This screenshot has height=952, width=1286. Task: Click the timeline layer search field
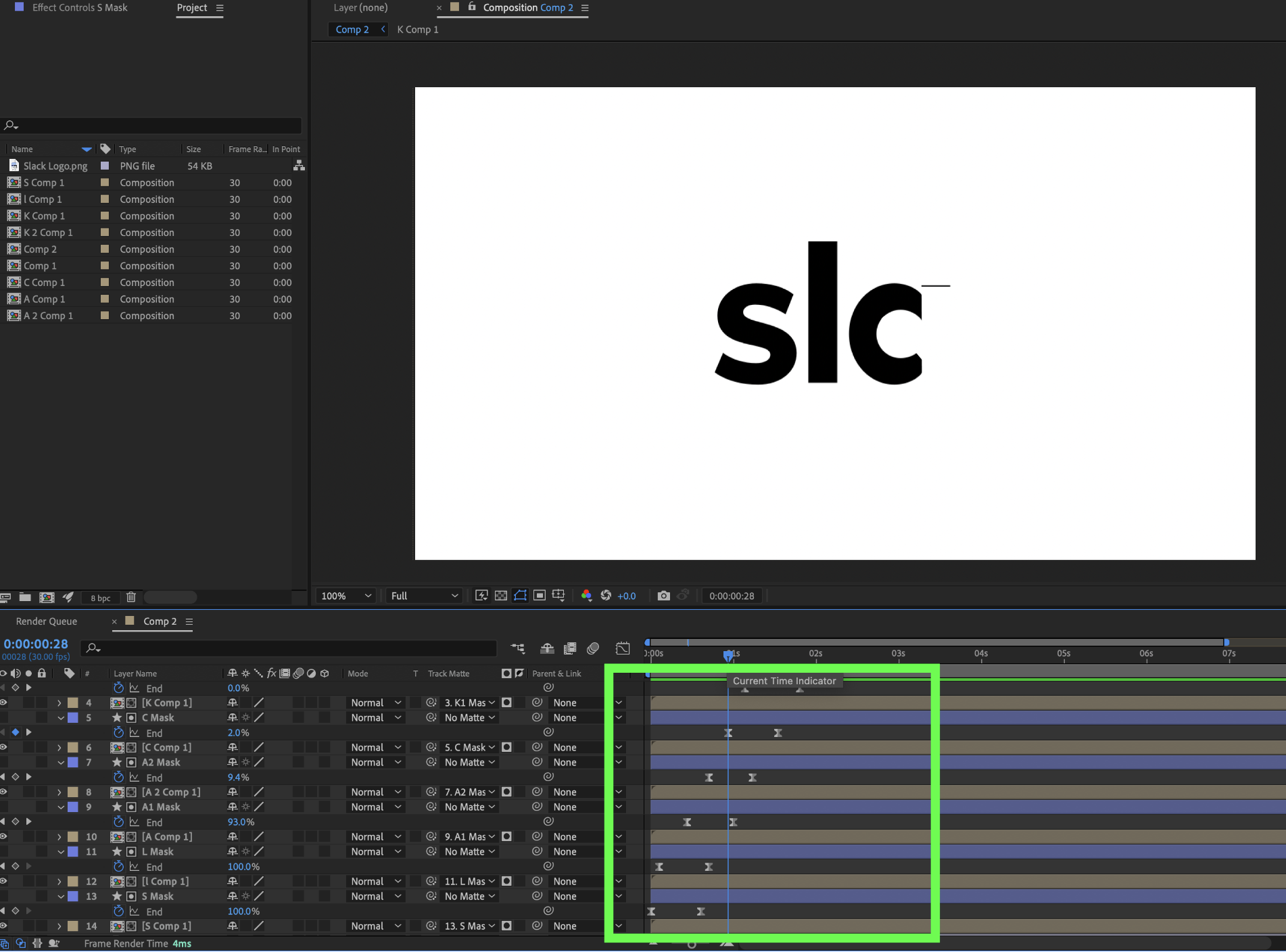289,648
